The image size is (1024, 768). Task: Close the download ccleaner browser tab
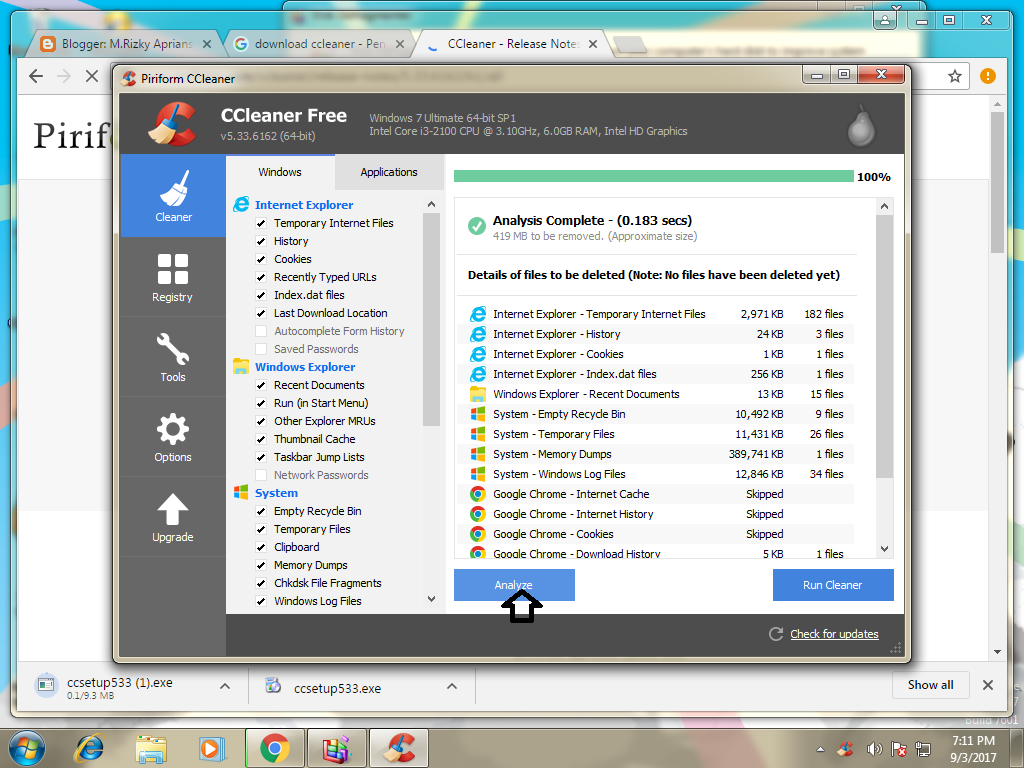[400, 44]
